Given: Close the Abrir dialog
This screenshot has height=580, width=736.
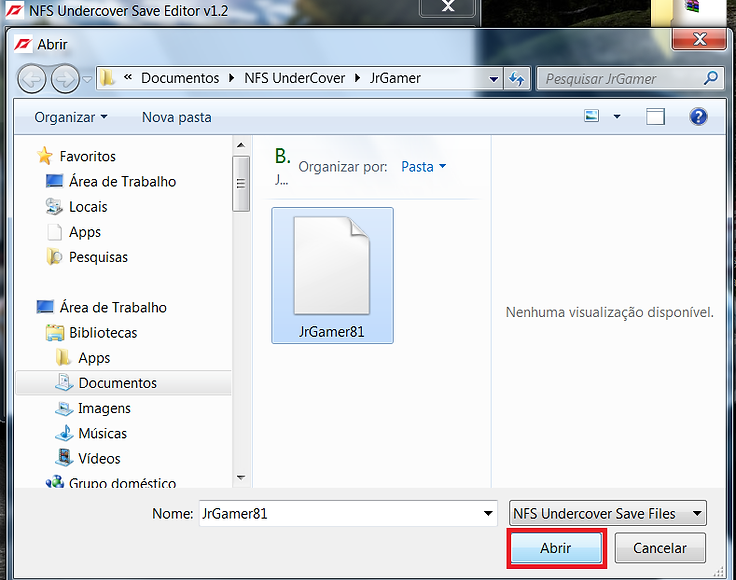Looking at the screenshot, I should pyautogui.click(x=699, y=38).
